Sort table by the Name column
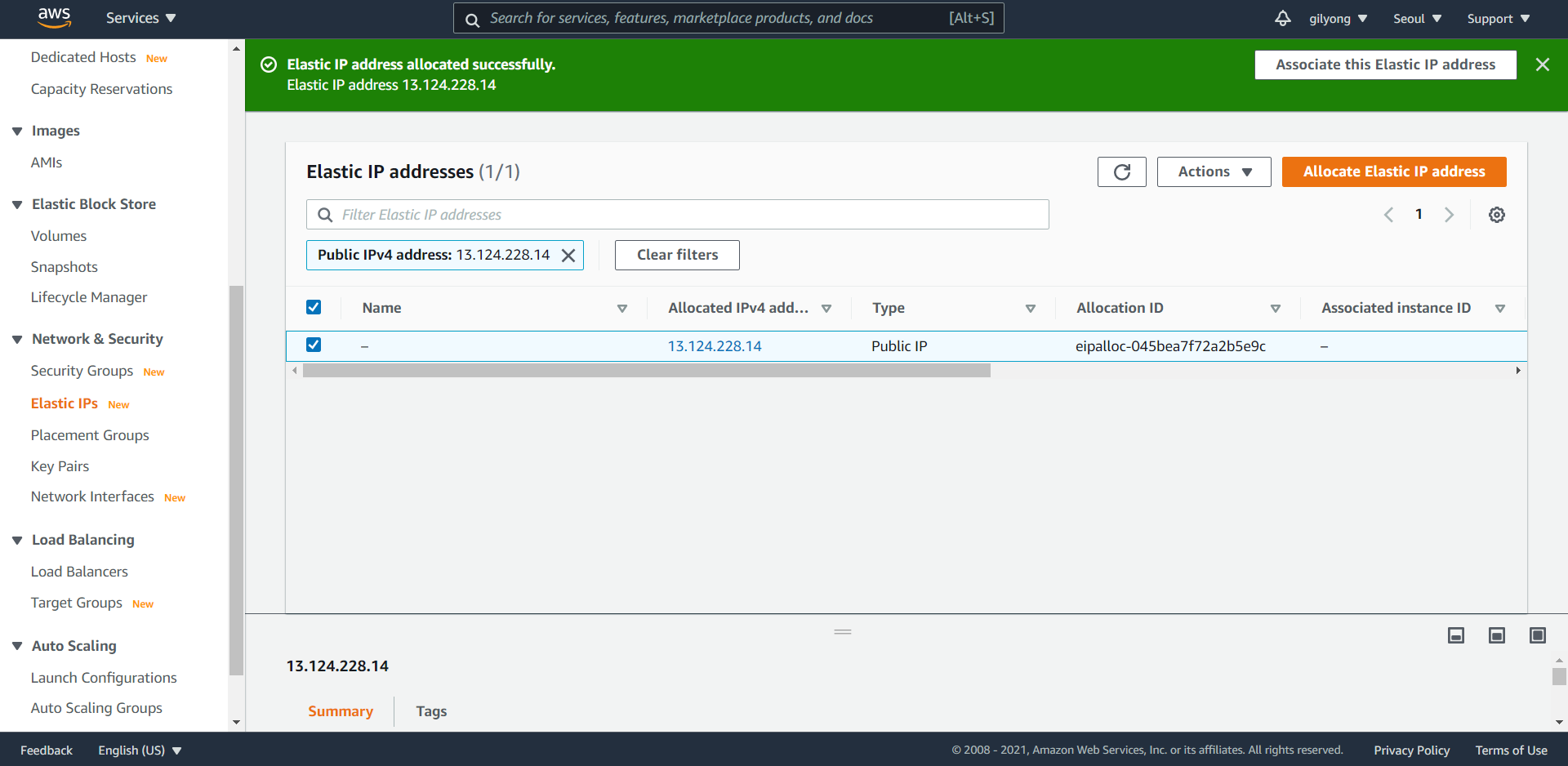 point(622,309)
